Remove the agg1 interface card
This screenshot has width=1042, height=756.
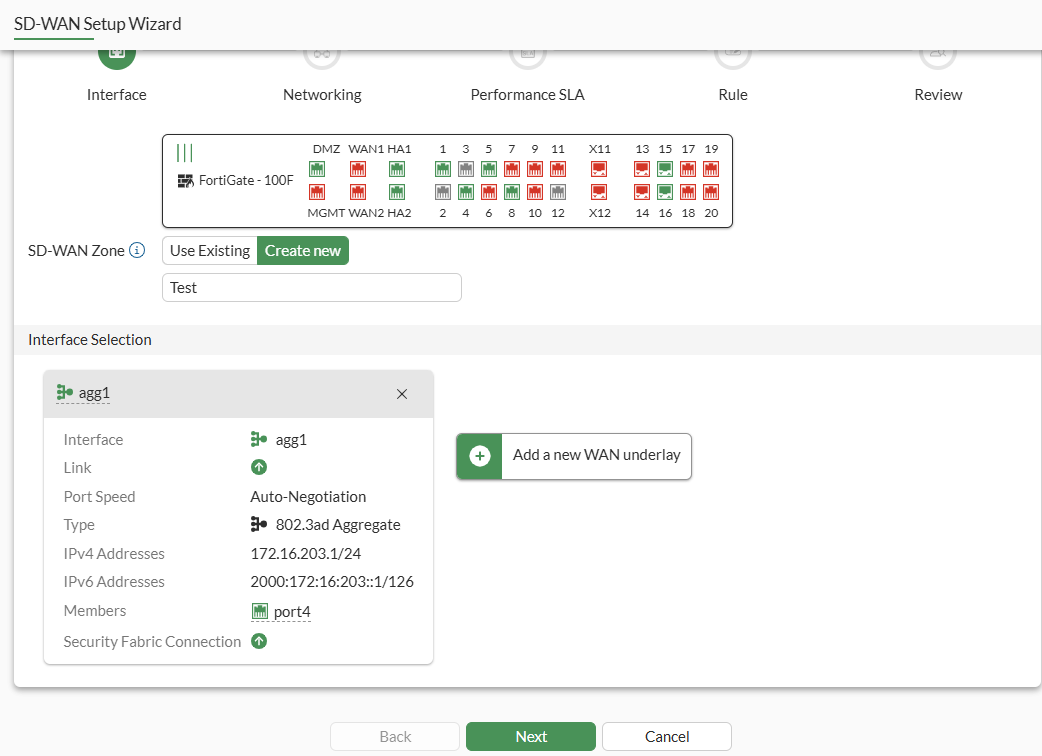[401, 394]
